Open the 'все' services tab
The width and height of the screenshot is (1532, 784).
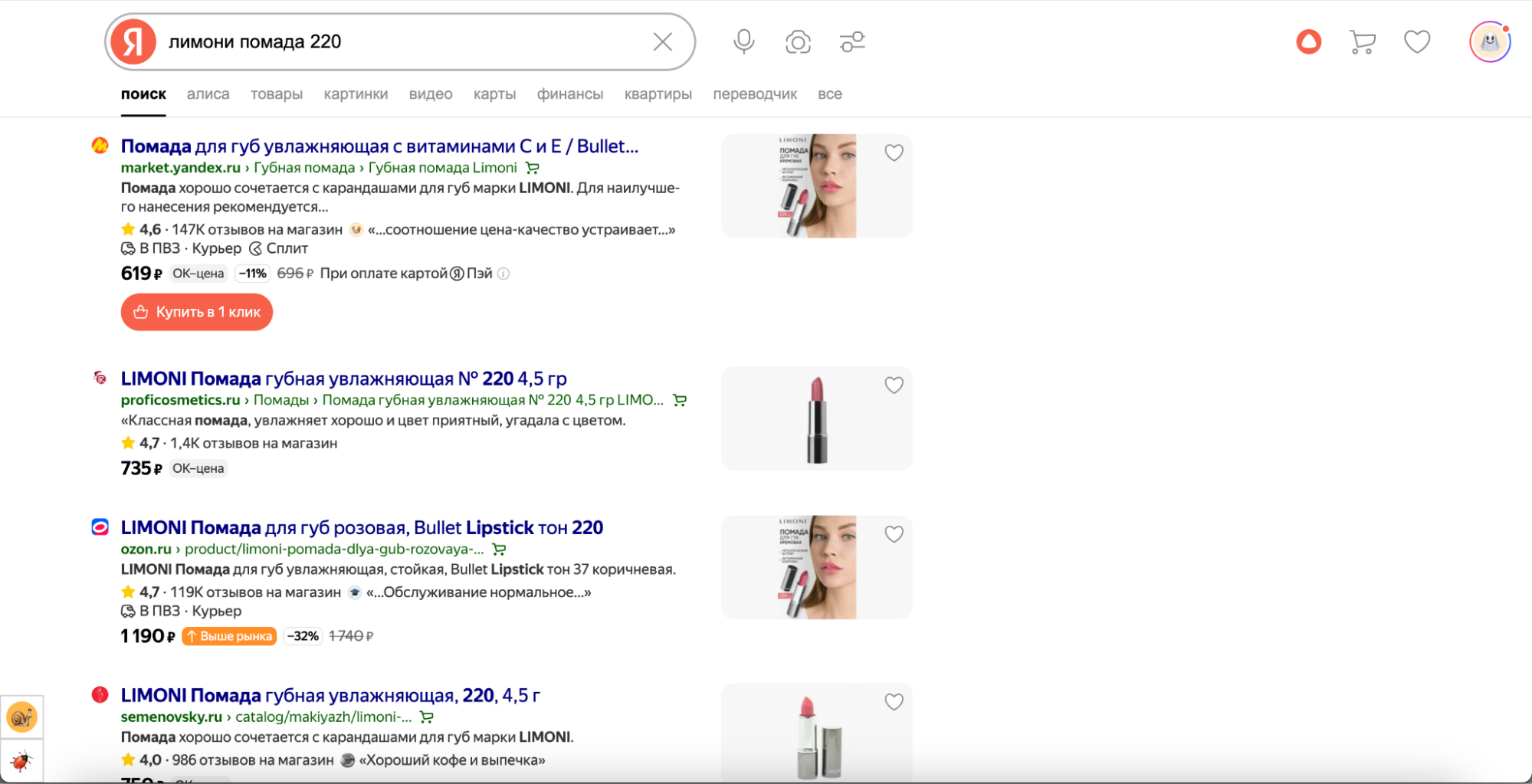pos(830,94)
